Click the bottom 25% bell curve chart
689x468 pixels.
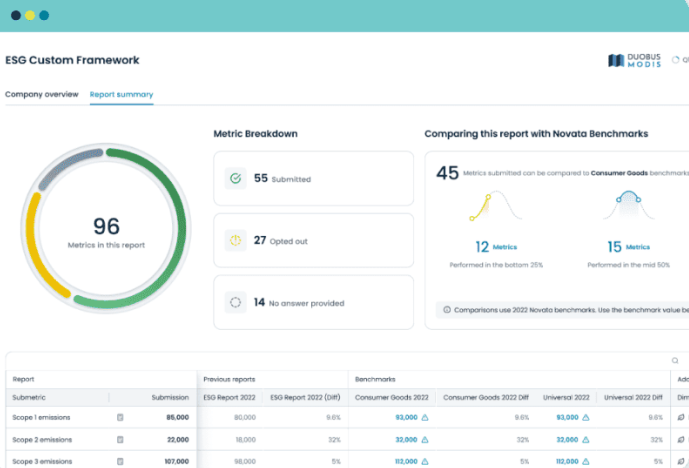tap(496, 208)
